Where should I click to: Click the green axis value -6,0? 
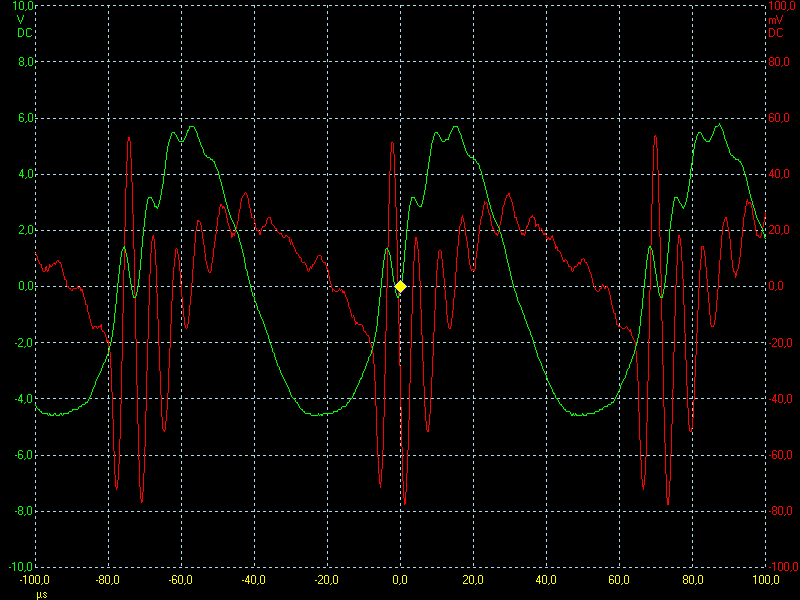point(24,455)
